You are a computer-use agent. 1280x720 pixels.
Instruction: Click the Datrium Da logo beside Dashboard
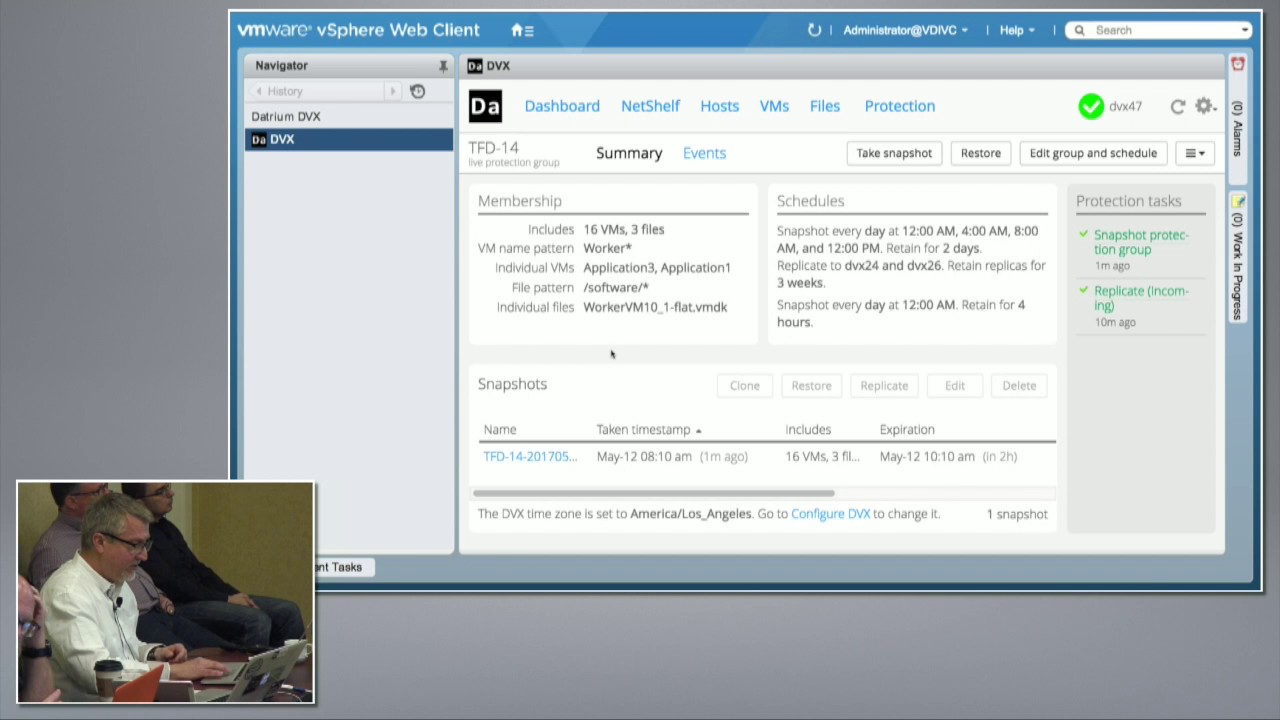(485, 106)
